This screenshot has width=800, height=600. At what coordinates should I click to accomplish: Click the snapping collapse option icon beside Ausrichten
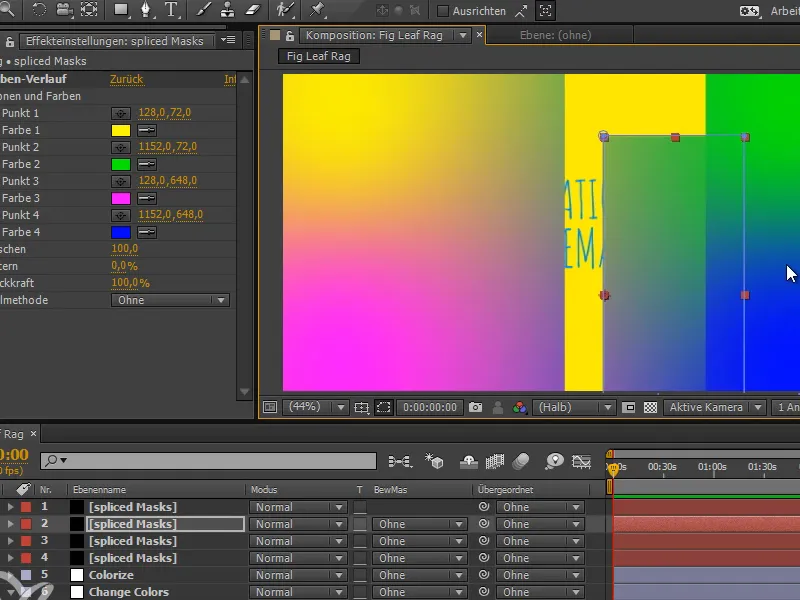tap(521, 11)
